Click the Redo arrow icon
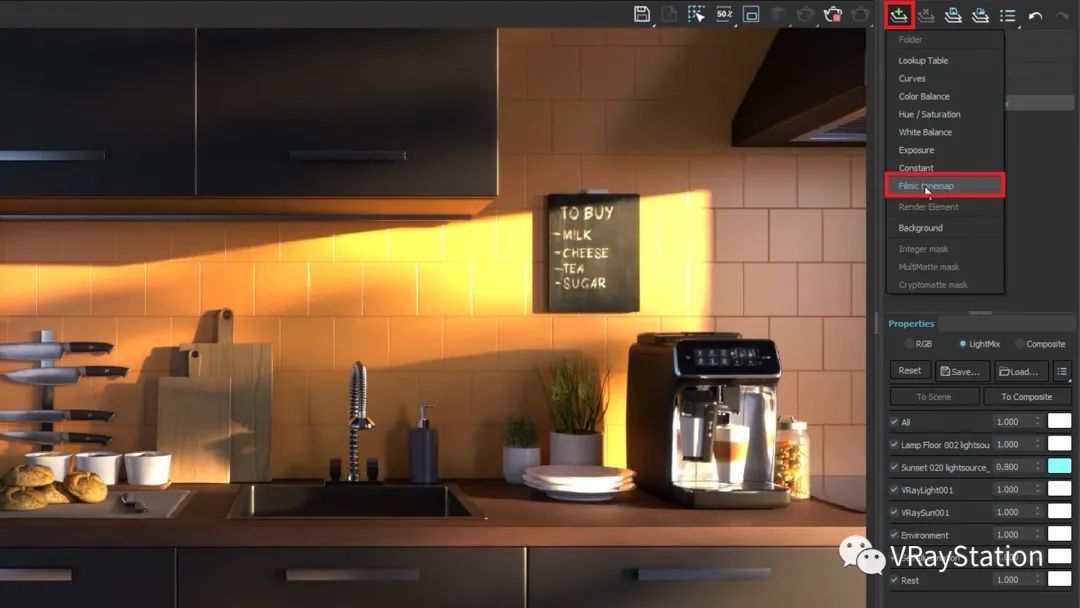 coord(1062,15)
